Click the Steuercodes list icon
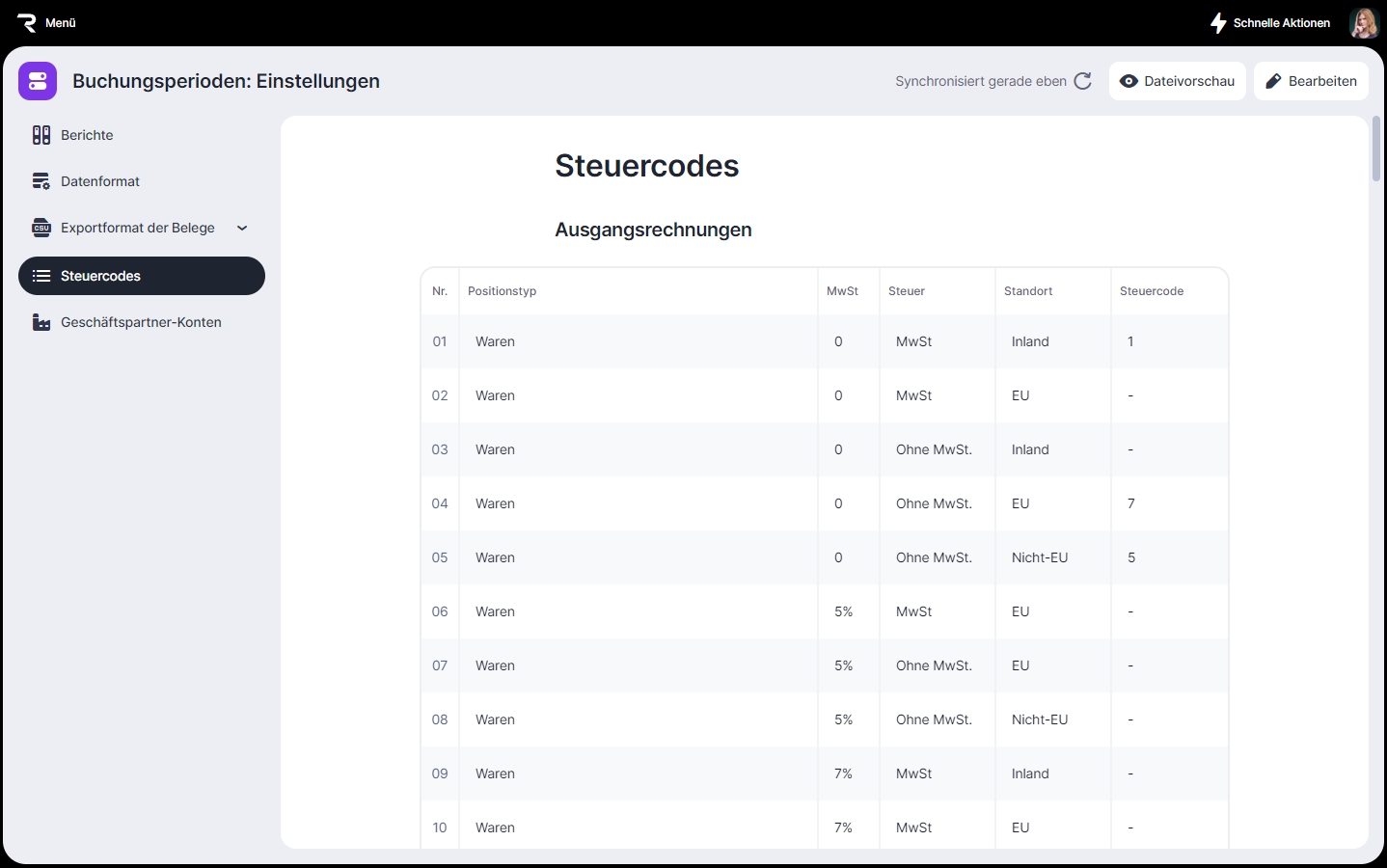The height and width of the screenshot is (868, 1387). click(x=41, y=277)
